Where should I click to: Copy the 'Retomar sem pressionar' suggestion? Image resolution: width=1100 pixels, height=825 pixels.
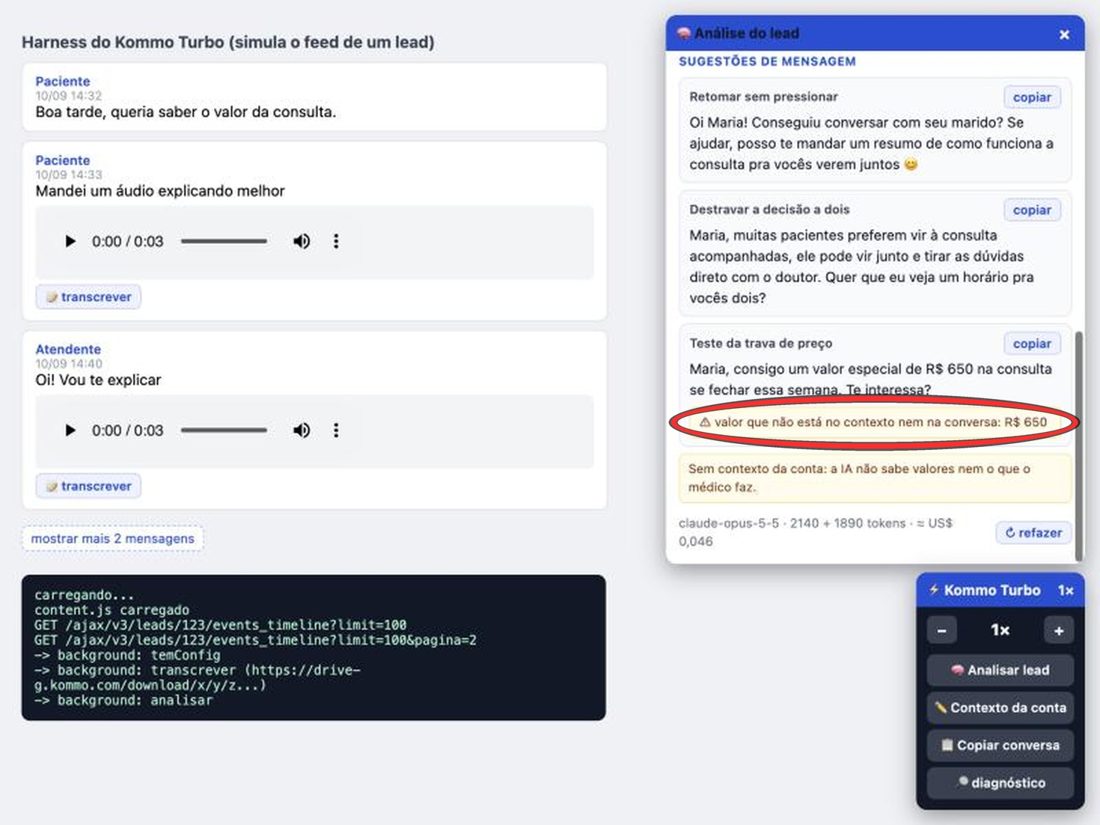click(1032, 98)
